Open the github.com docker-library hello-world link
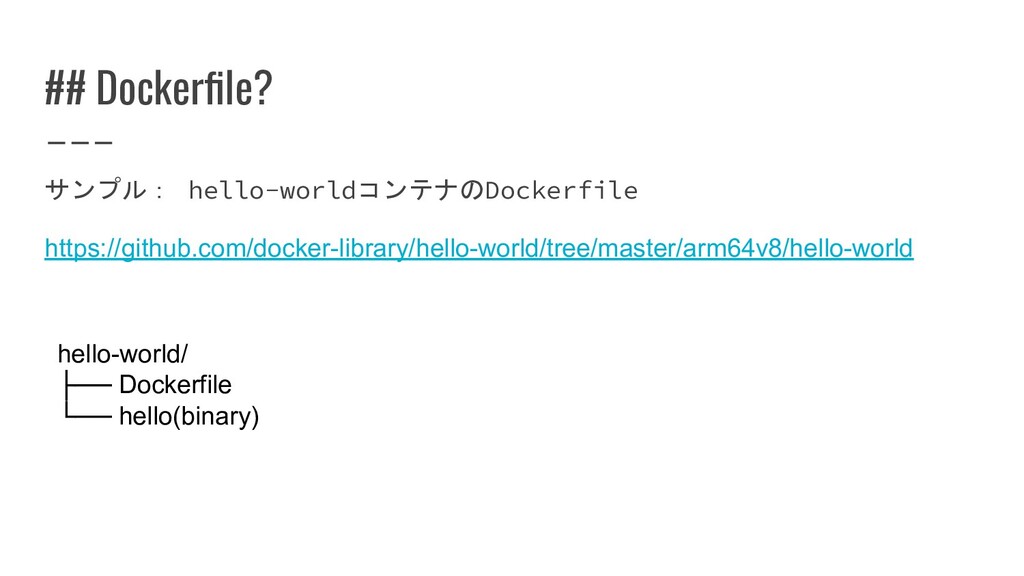1024x576 pixels. tap(479, 249)
